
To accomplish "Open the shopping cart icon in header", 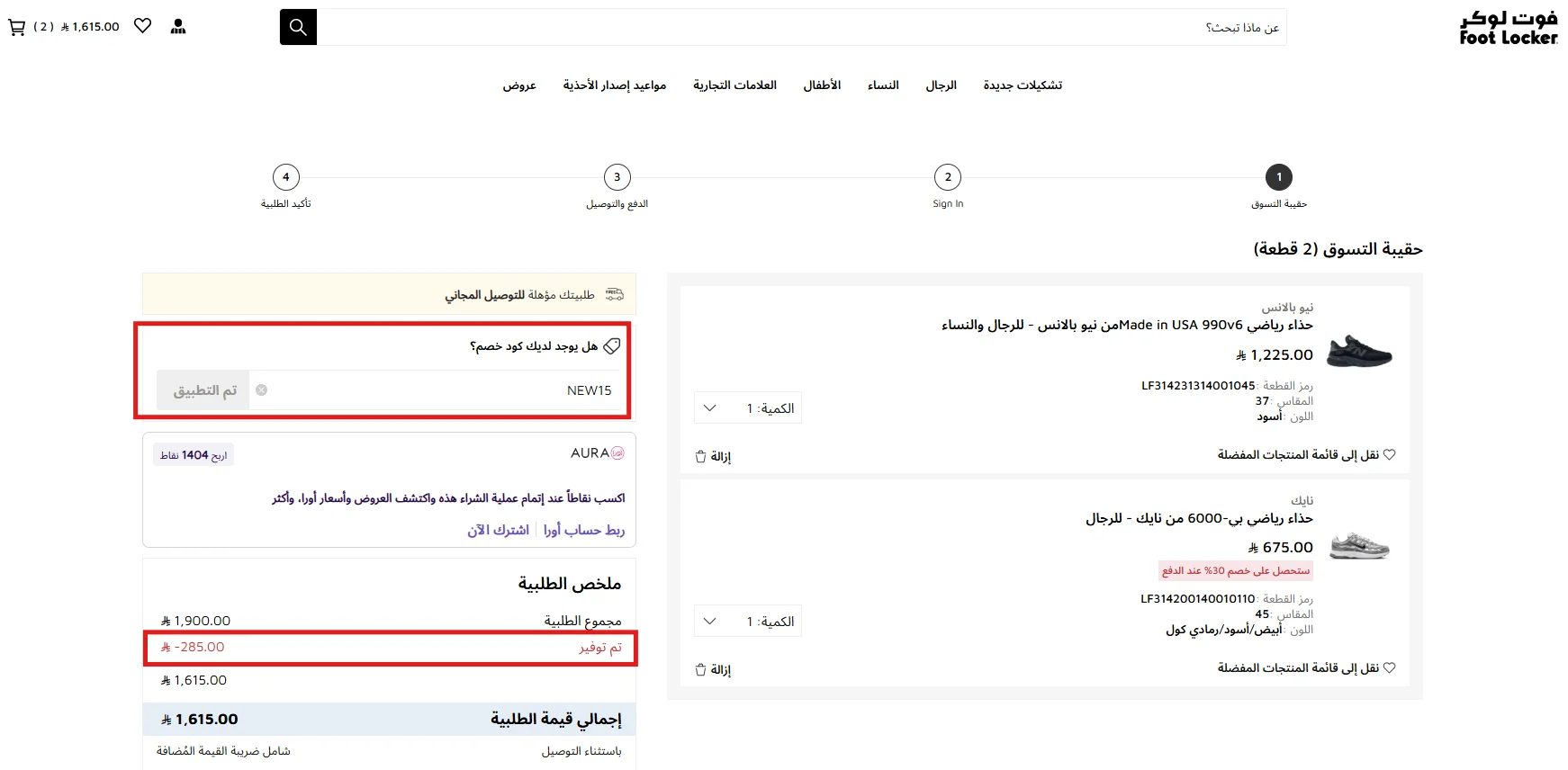I will 16,27.
